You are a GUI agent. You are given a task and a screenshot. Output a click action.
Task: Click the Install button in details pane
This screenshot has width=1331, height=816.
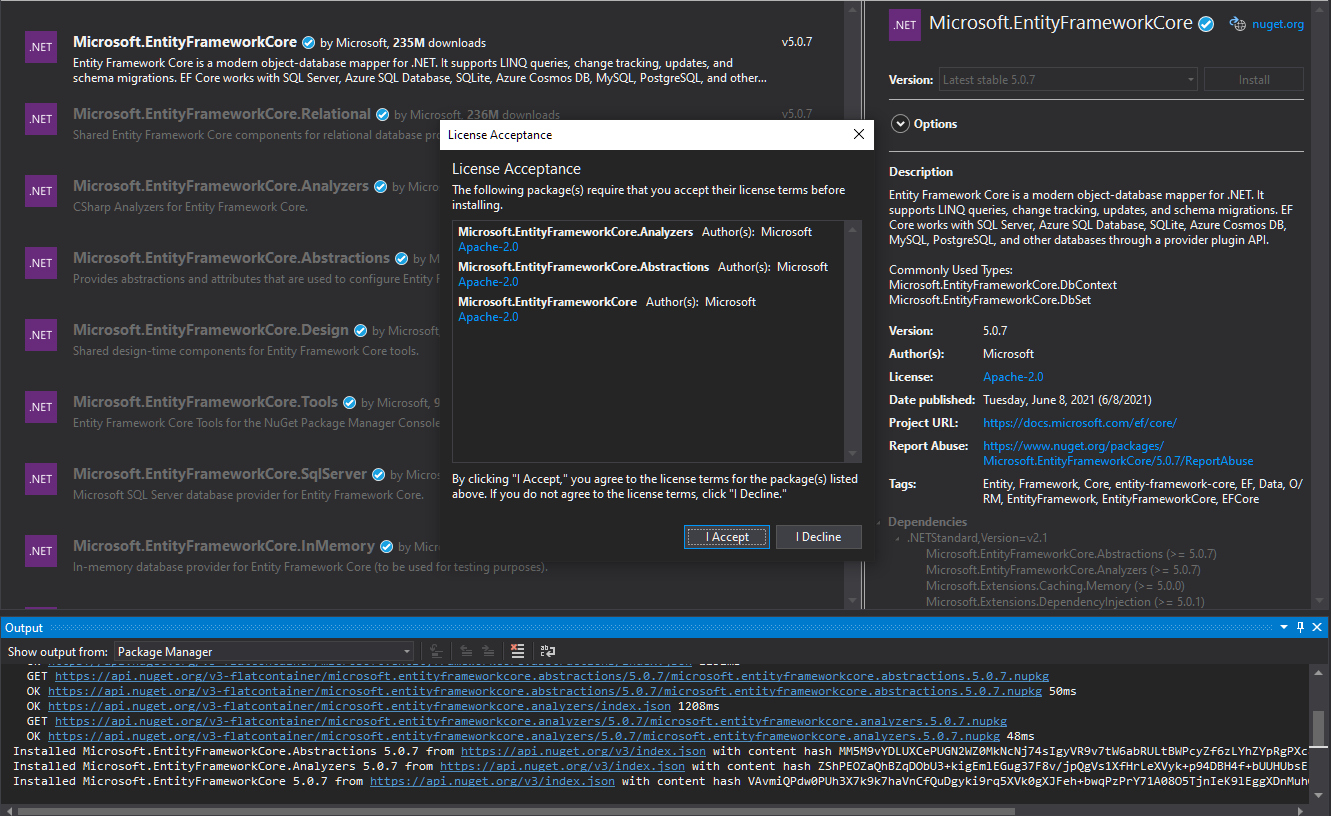[1254, 80]
